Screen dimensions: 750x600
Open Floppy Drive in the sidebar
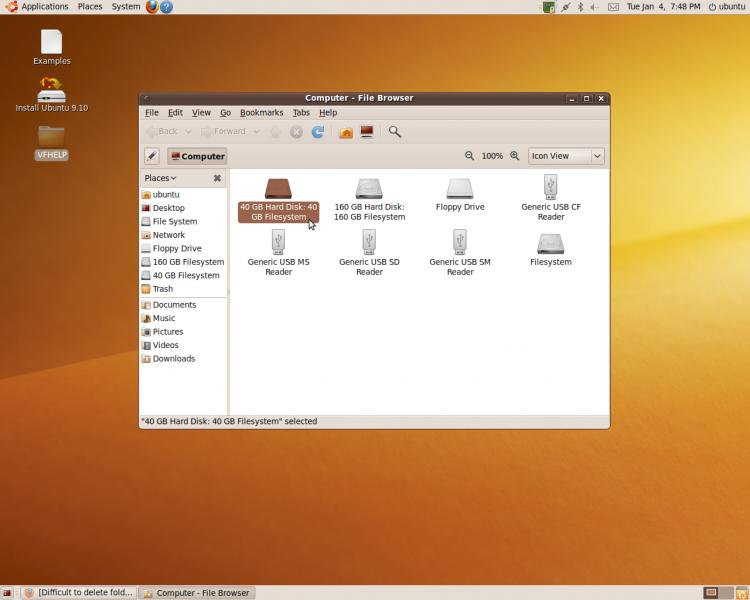tap(183, 248)
